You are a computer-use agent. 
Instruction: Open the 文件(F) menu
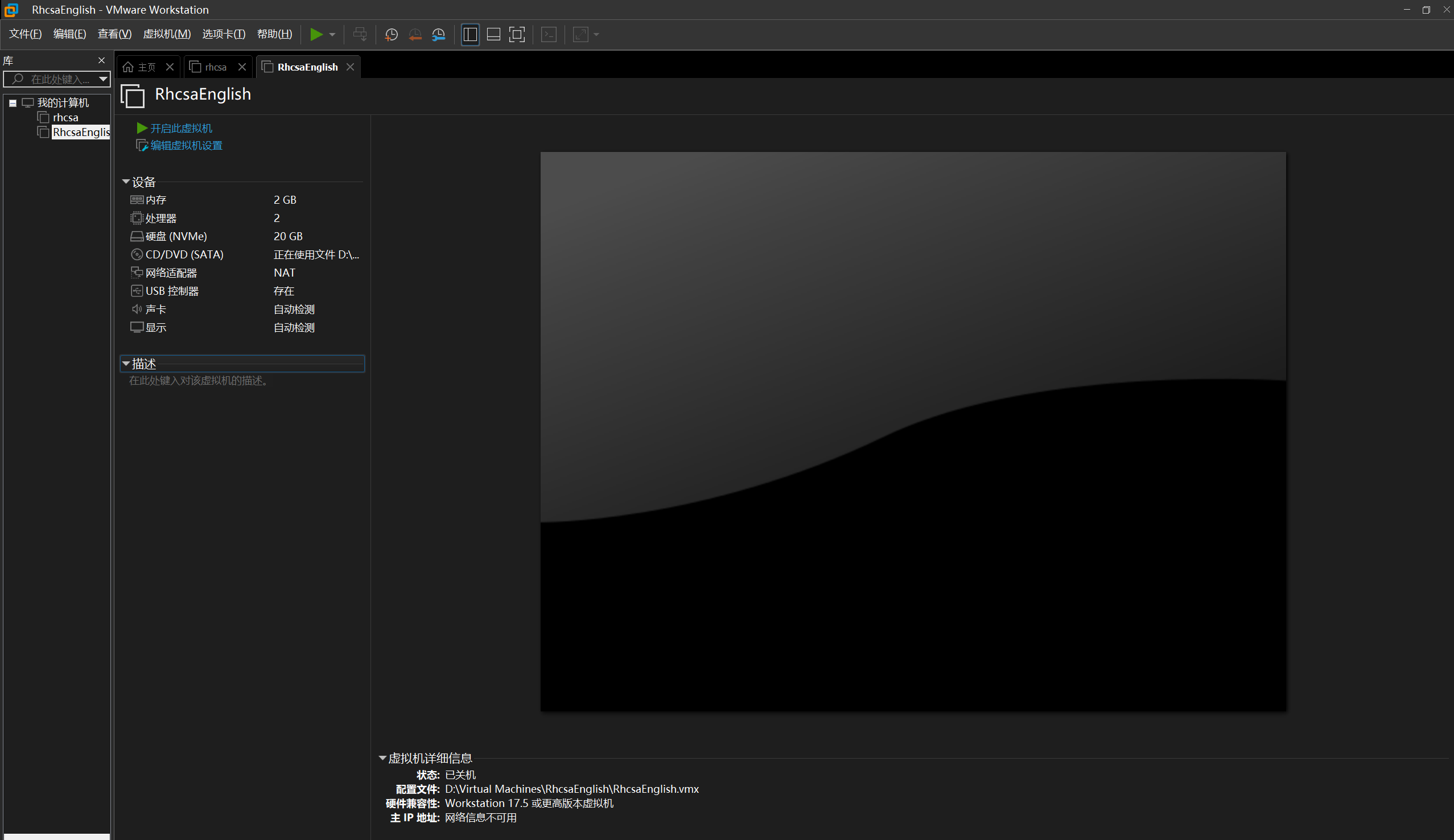click(x=26, y=34)
